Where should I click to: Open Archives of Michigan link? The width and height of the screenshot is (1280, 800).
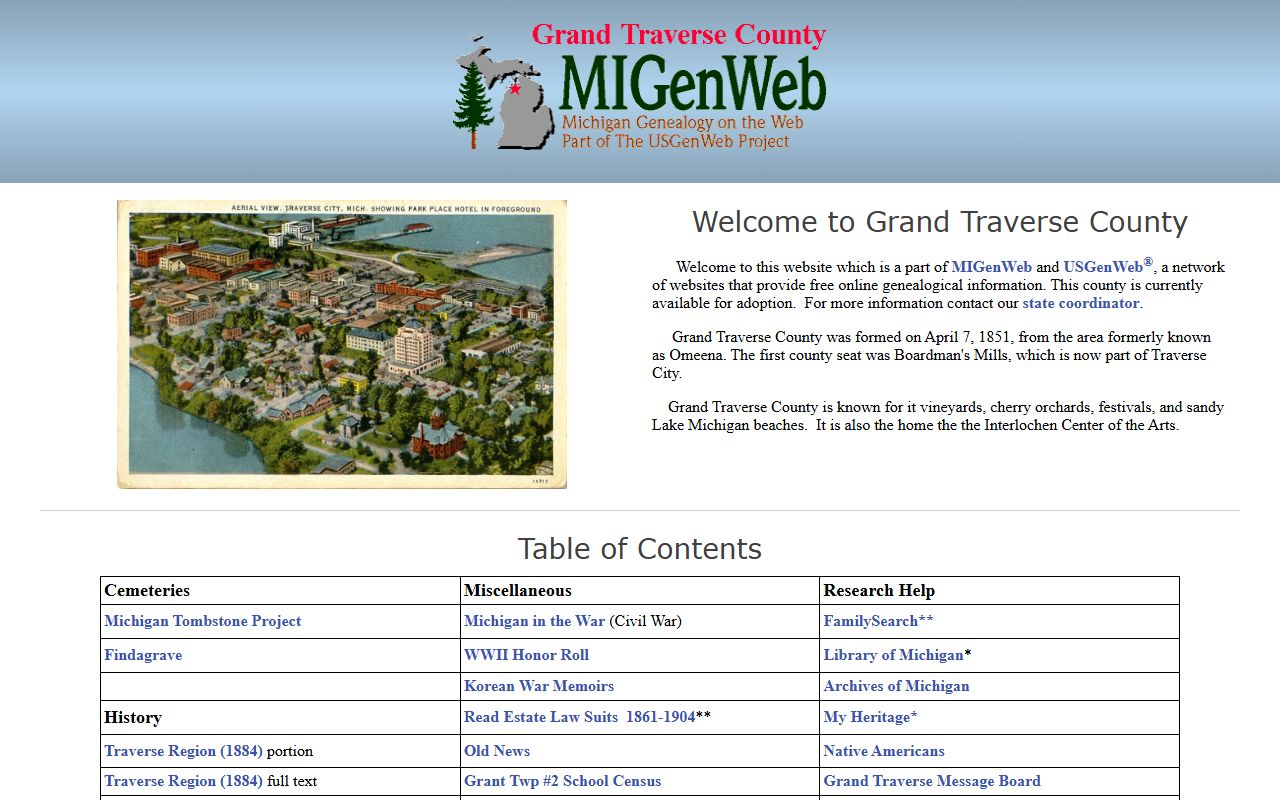[896, 686]
